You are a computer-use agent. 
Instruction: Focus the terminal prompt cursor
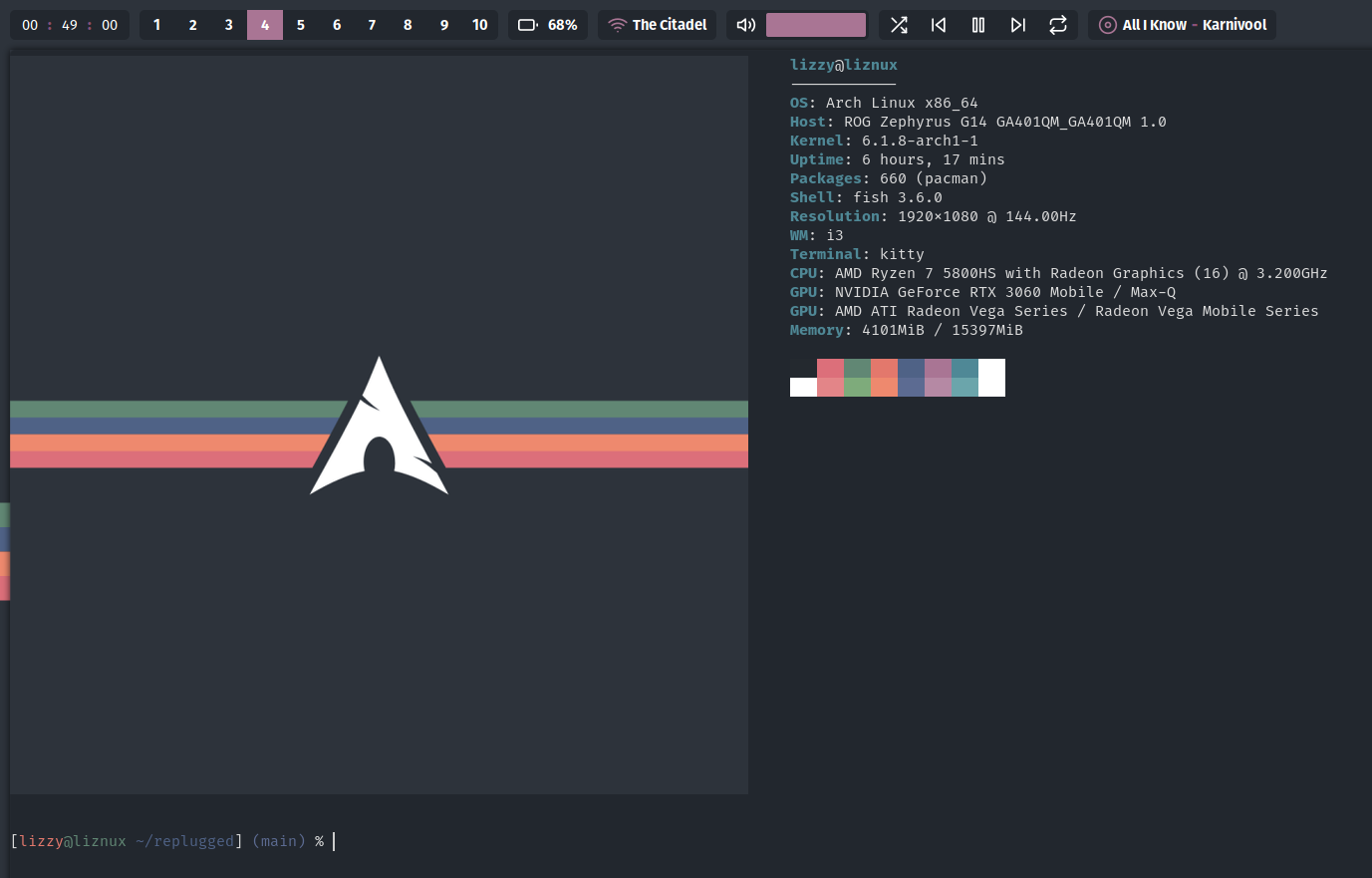(334, 841)
